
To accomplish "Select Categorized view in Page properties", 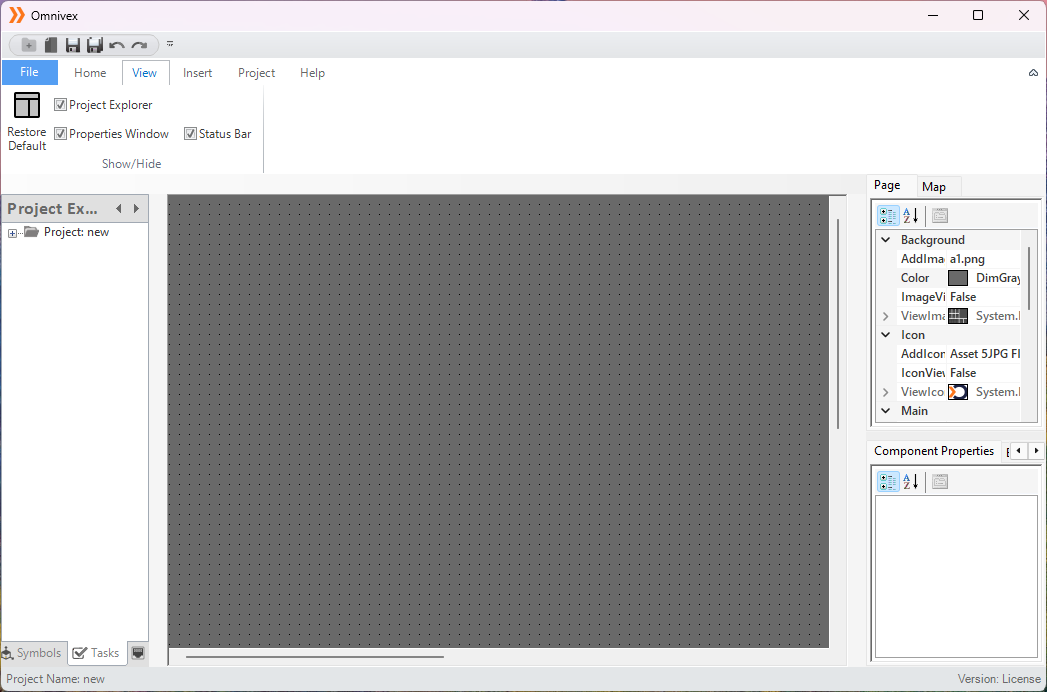I will [888, 216].
